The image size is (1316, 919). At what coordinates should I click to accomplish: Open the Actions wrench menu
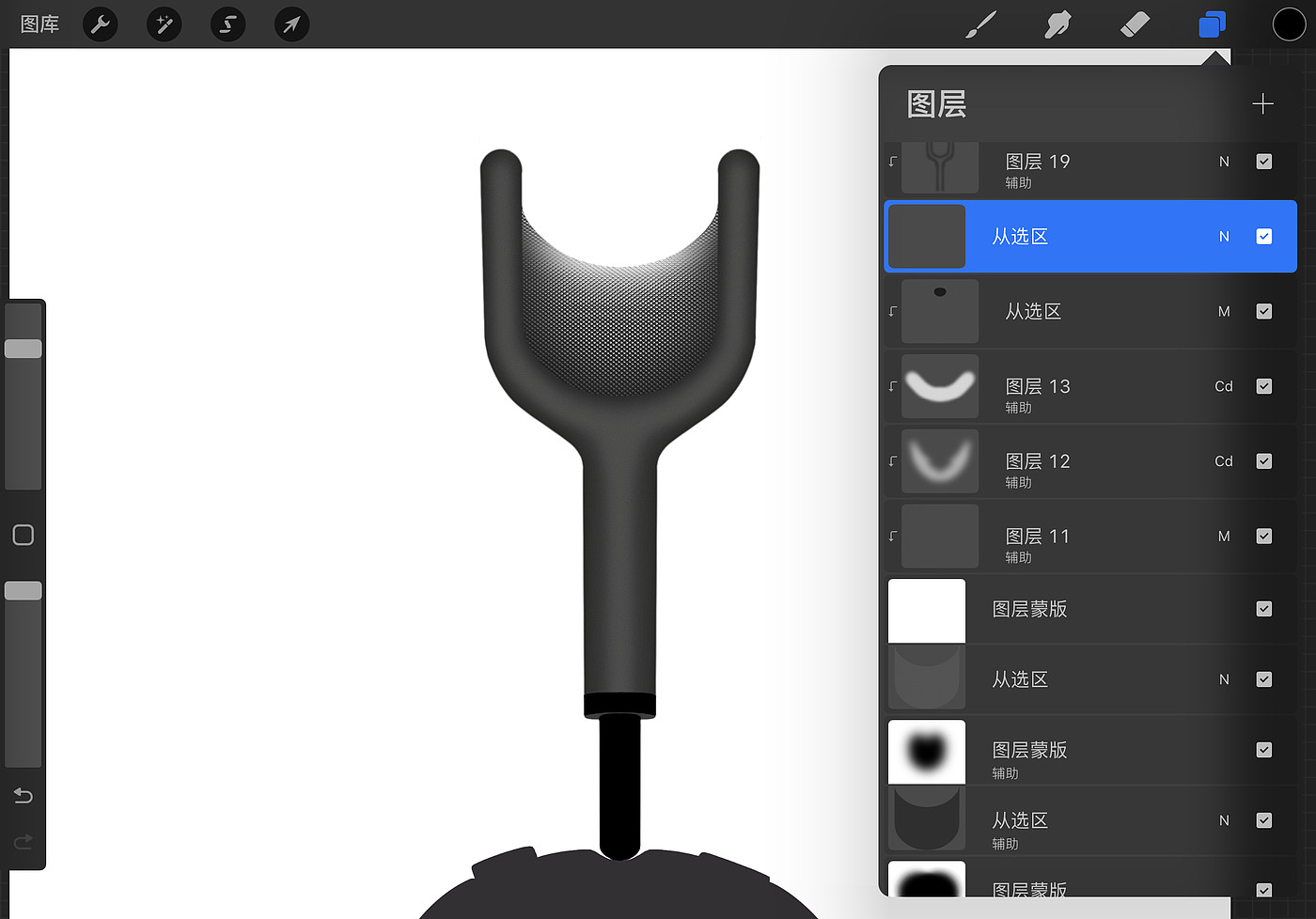(x=101, y=24)
